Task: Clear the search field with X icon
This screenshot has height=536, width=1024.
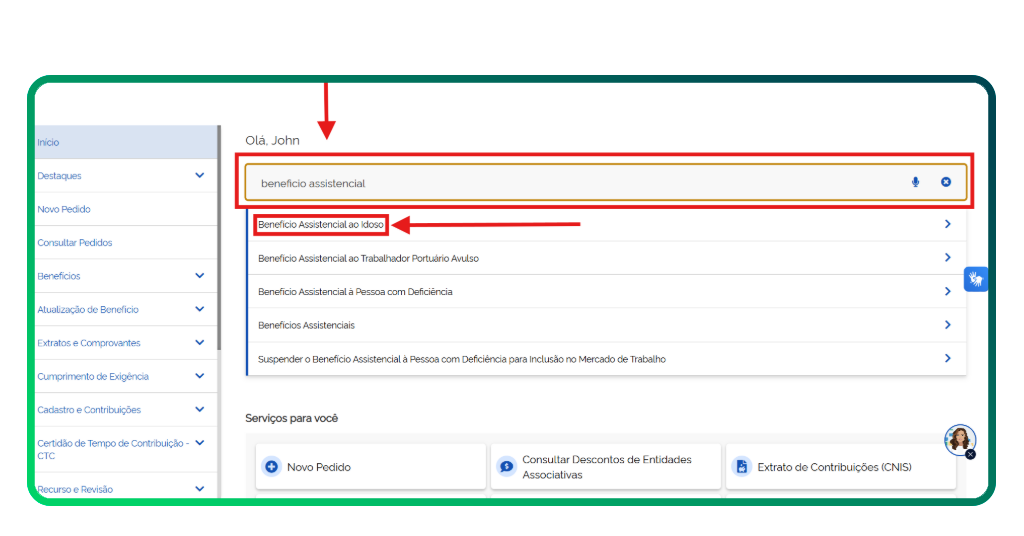Action: tap(945, 182)
